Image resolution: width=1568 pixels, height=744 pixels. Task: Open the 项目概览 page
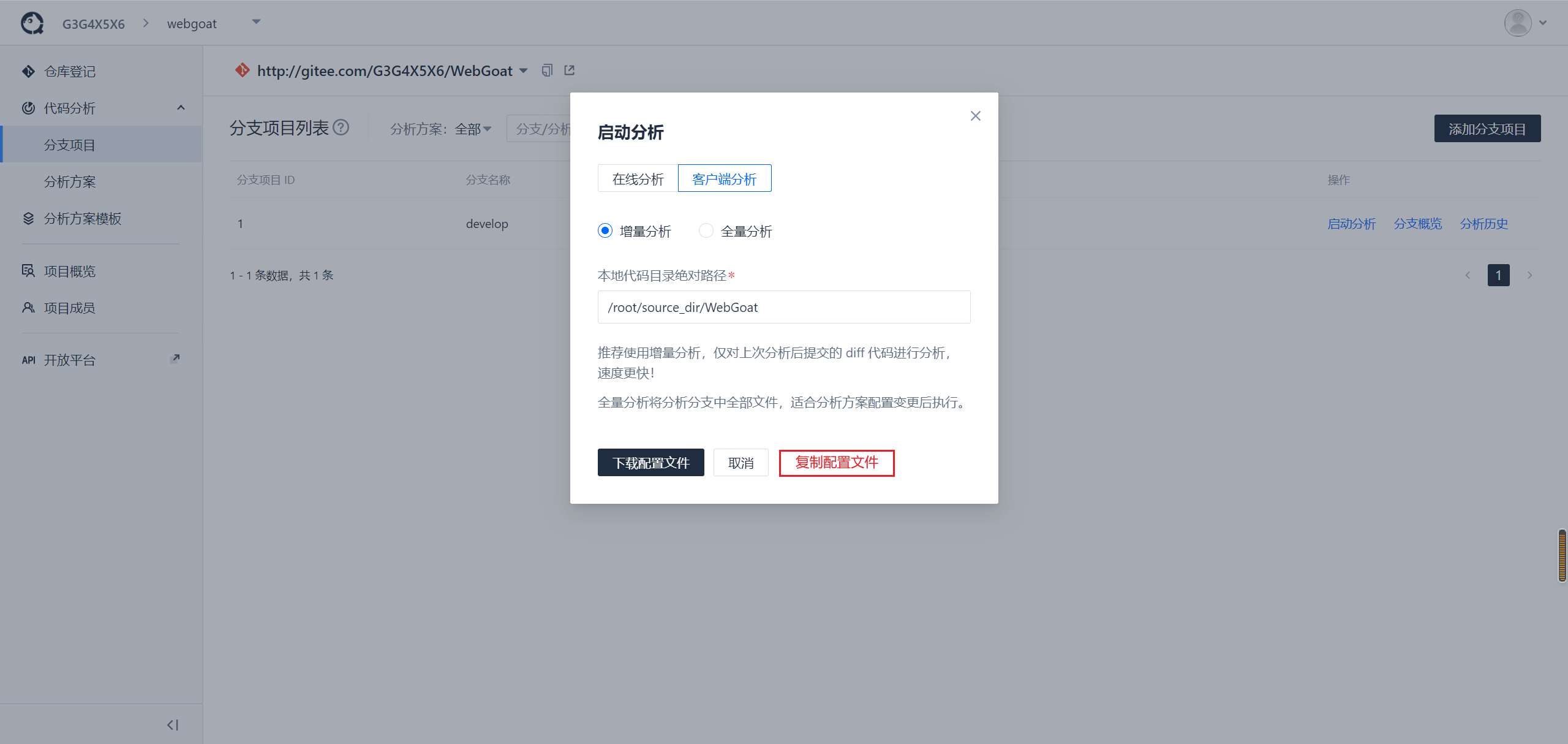(x=70, y=271)
